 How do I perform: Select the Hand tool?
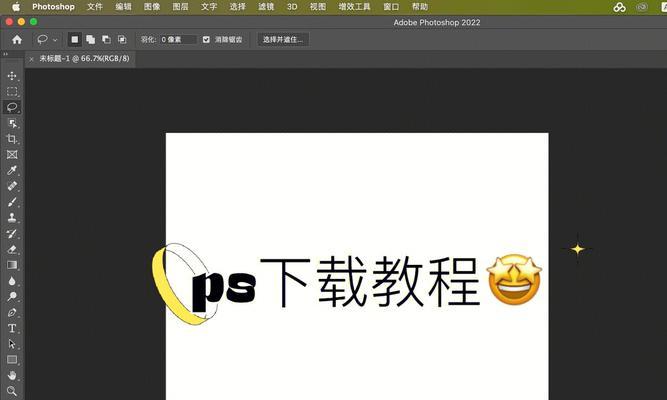tap(12, 375)
